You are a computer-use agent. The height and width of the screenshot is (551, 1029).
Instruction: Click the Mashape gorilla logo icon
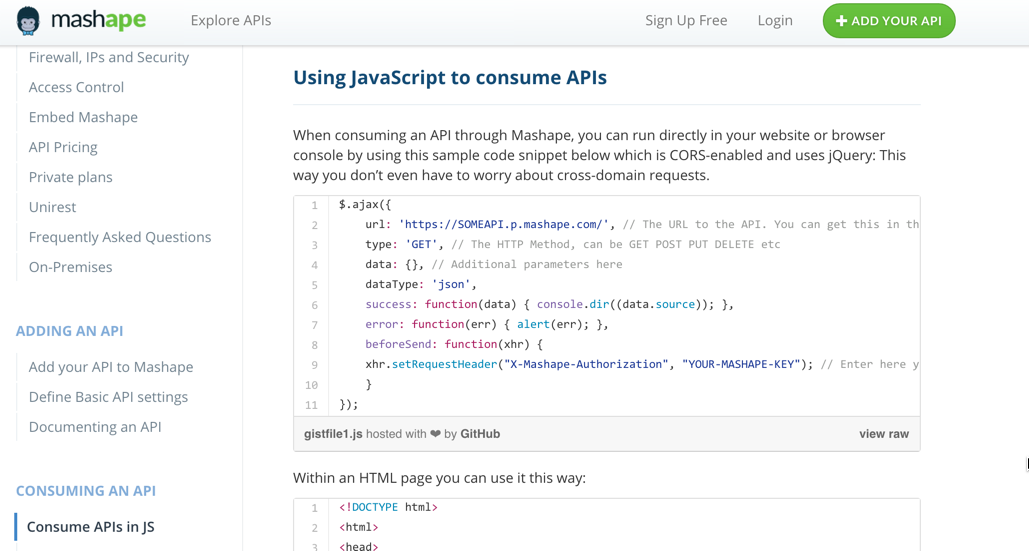pos(28,21)
